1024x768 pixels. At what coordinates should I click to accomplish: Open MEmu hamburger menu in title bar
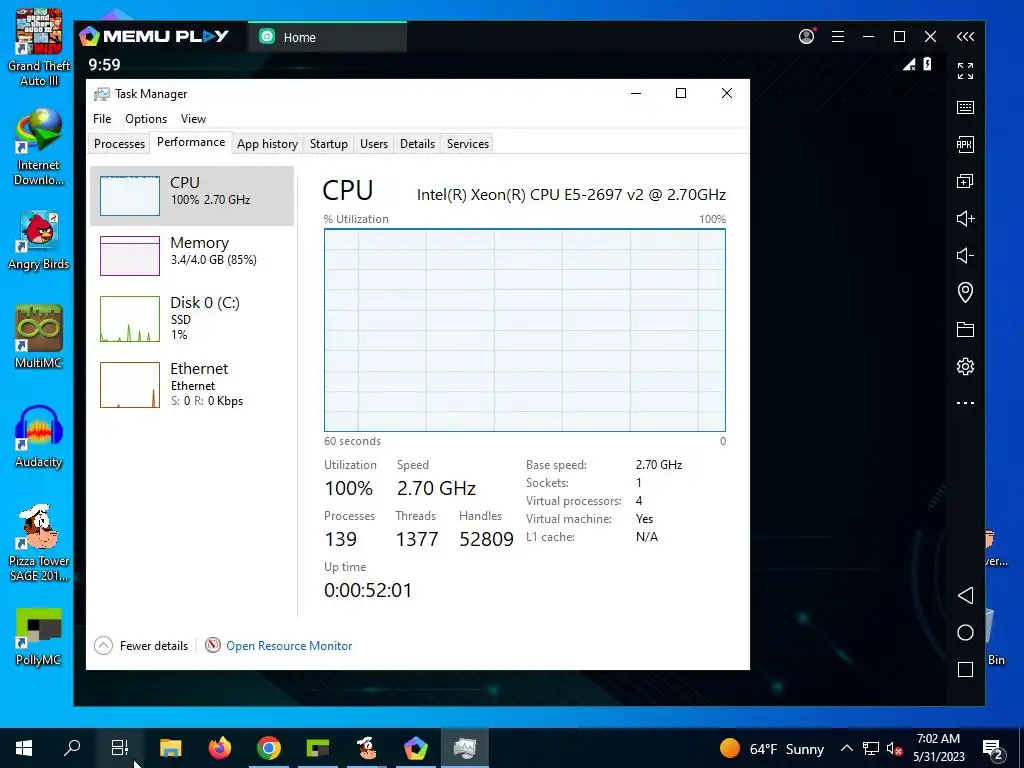tap(838, 37)
